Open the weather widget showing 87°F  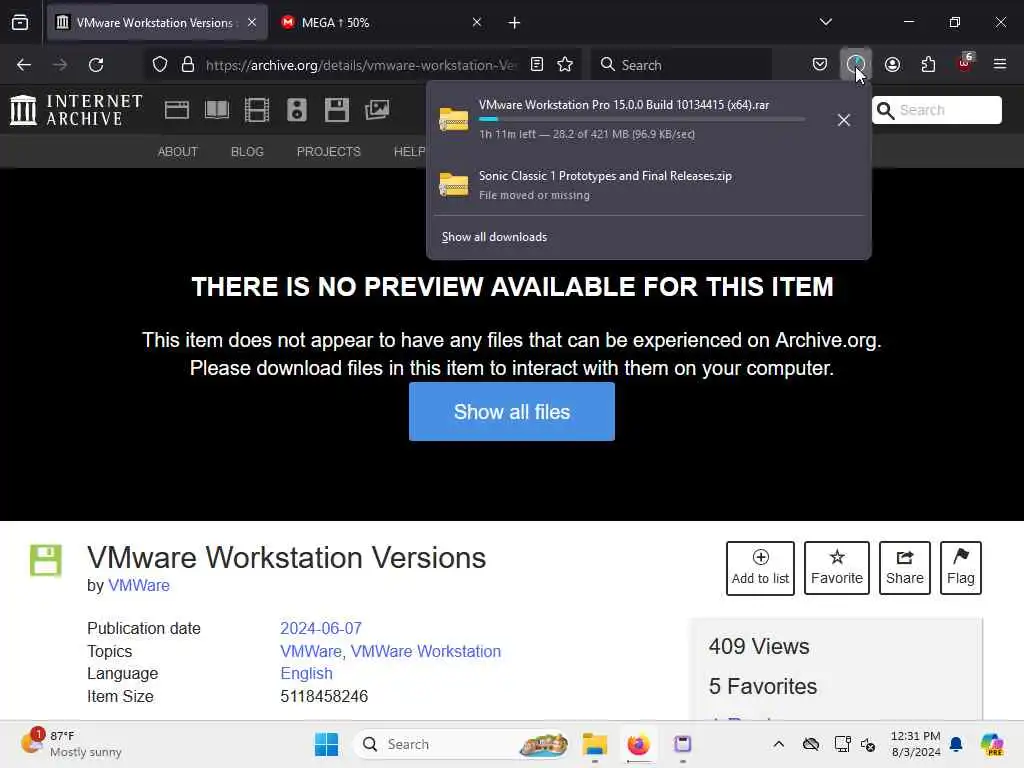coord(72,744)
